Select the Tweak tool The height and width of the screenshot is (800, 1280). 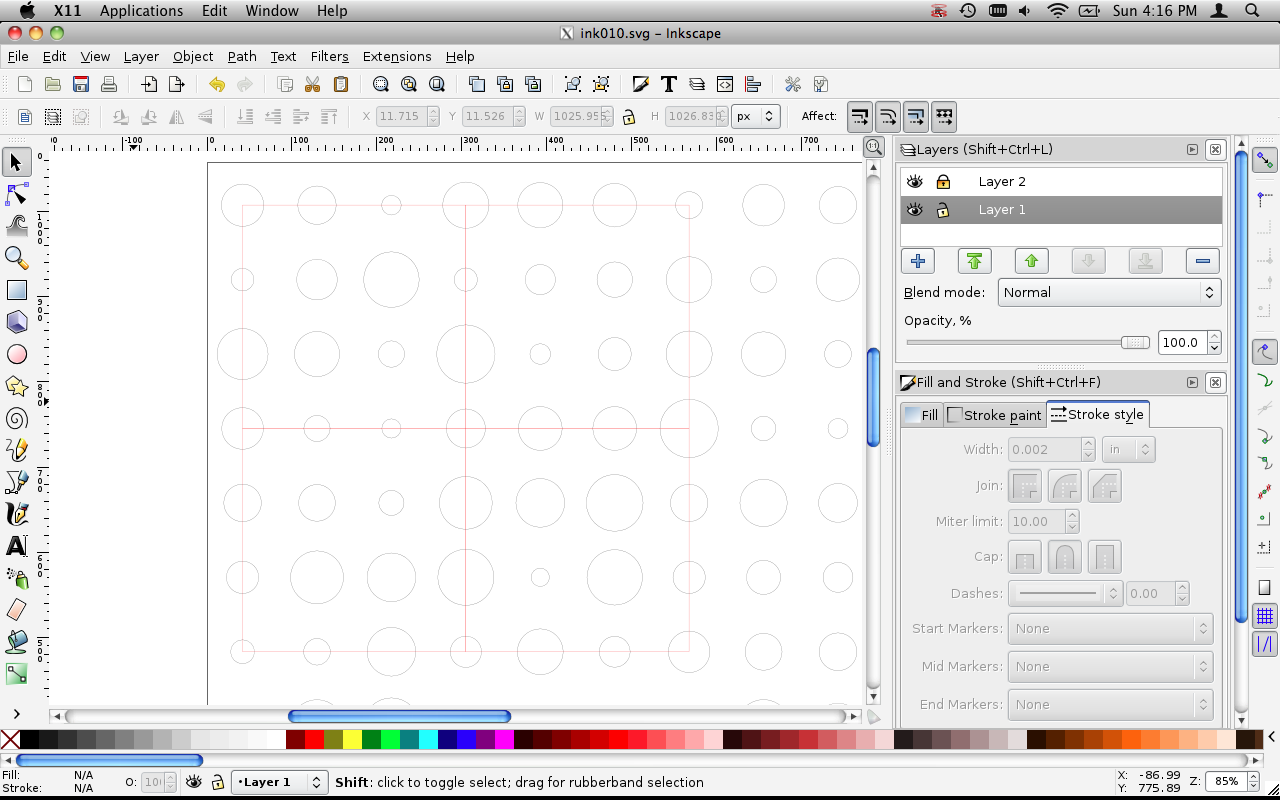16,225
